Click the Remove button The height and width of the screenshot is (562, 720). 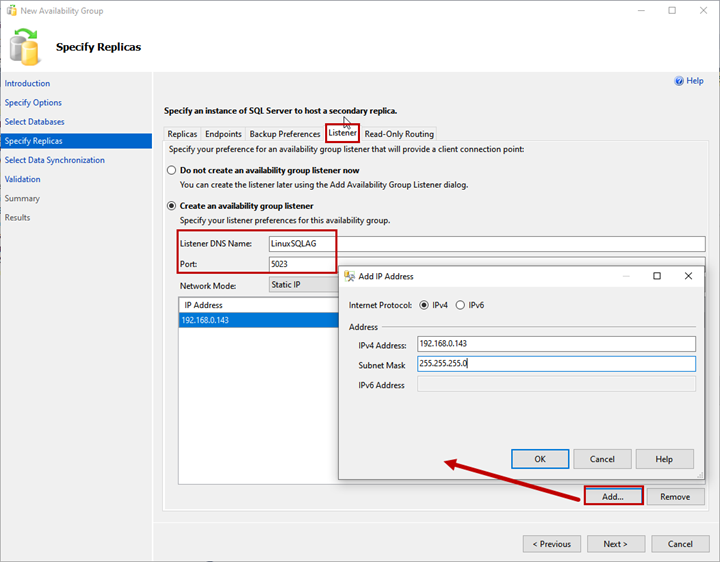(x=675, y=496)
